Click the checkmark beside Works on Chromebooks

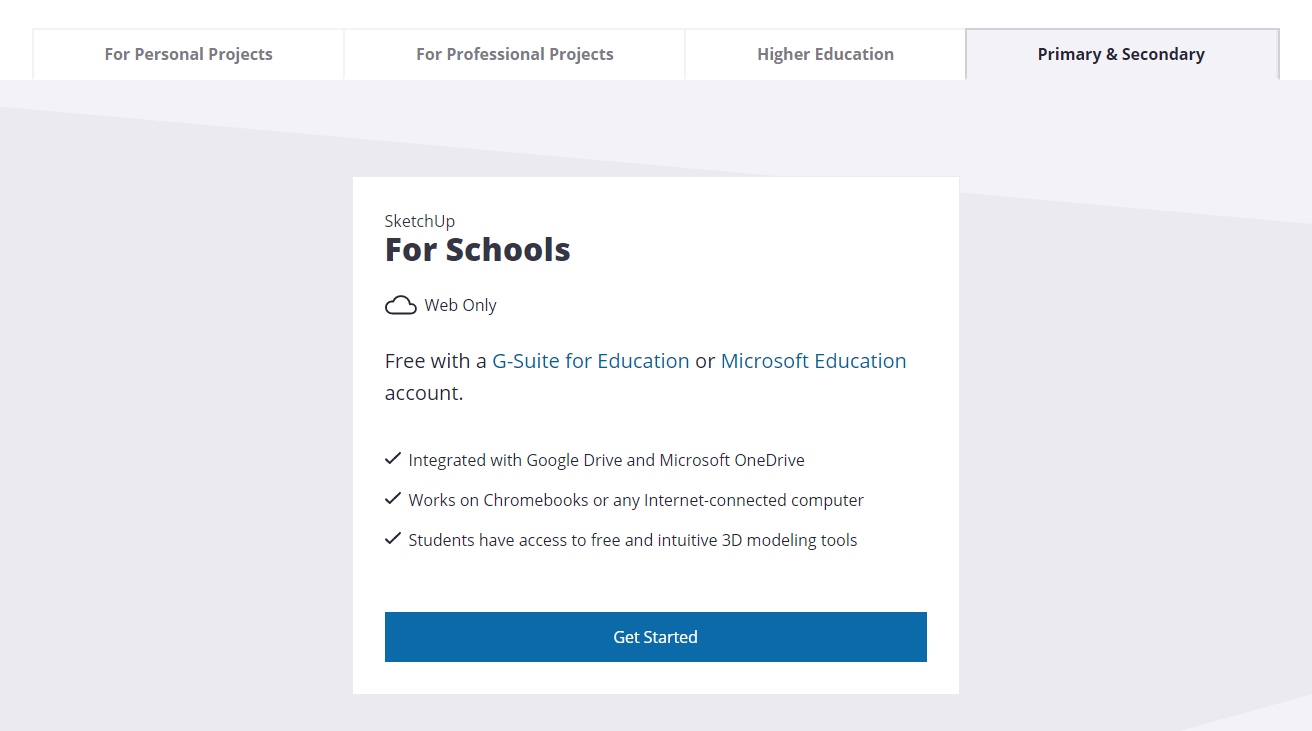click(x=393, y=498)
